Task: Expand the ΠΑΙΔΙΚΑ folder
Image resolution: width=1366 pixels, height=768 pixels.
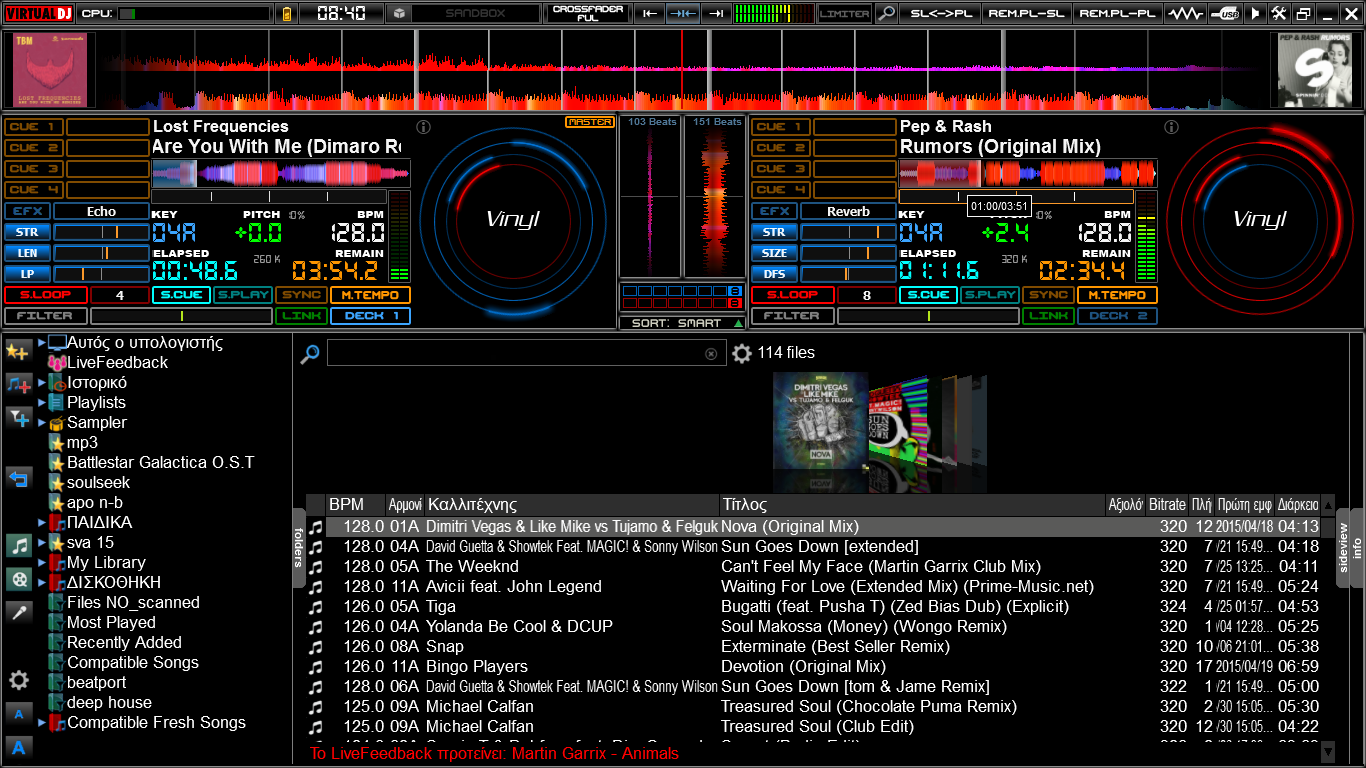Action: point(42,523)
